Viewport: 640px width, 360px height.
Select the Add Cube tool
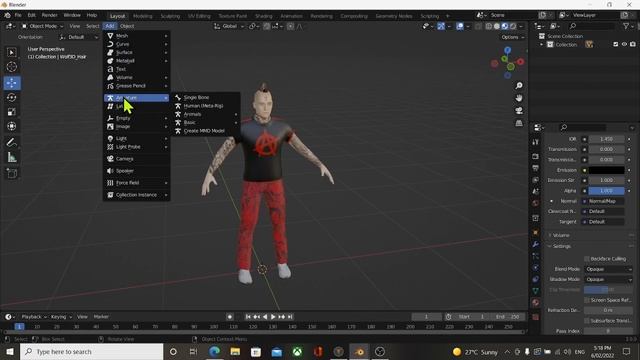point(11,173)
